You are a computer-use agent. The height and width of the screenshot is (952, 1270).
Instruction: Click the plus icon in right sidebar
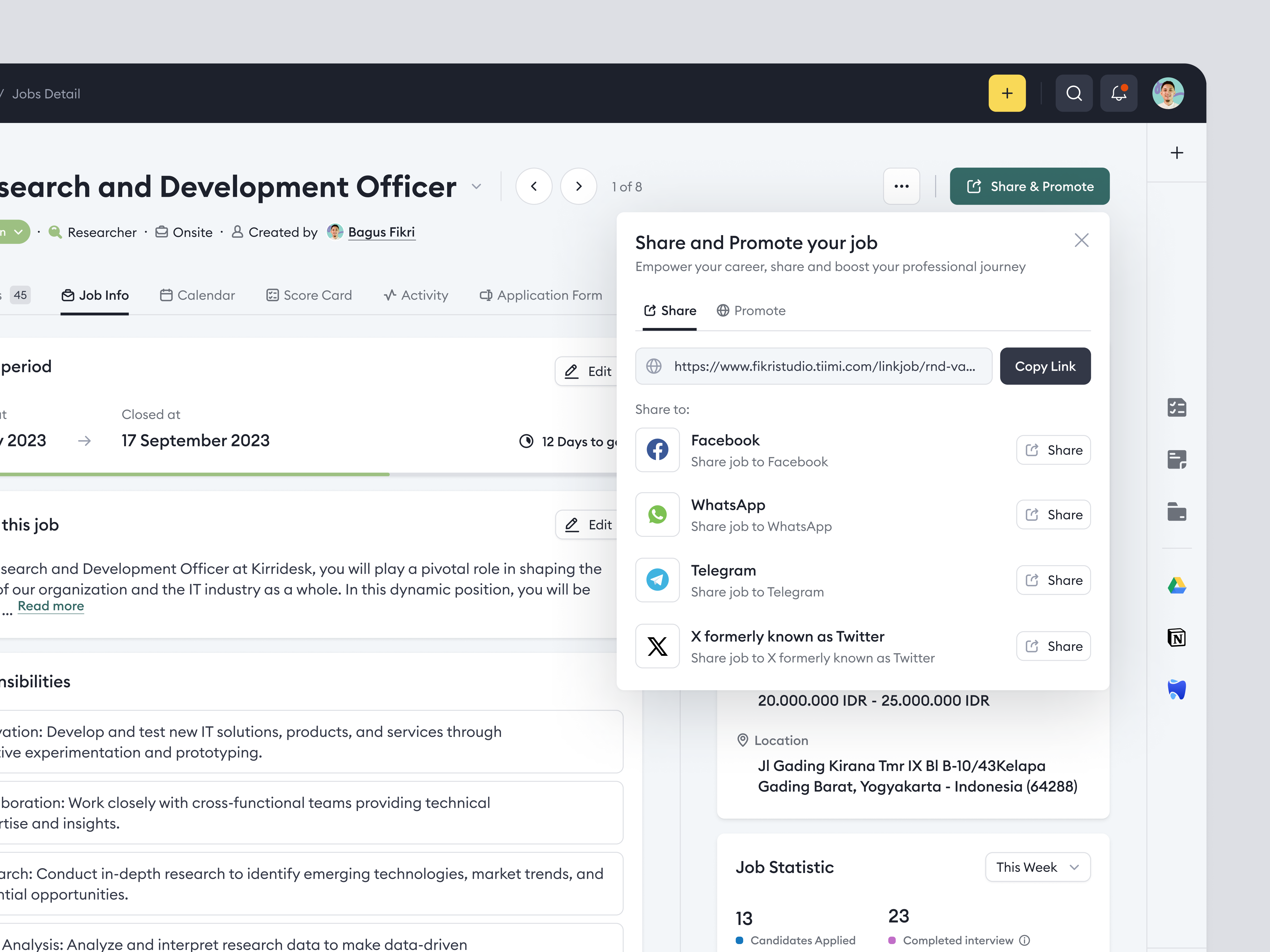pos(1176,153)
